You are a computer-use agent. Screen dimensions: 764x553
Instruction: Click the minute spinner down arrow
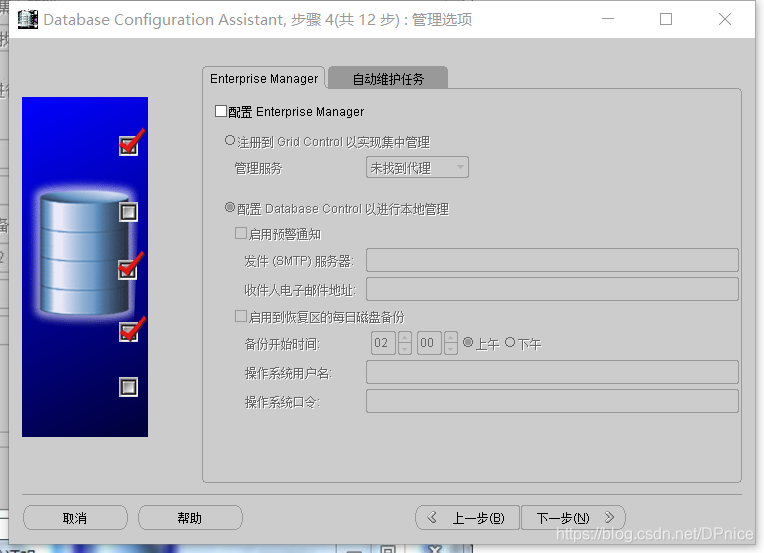click(x=451, y=349)
